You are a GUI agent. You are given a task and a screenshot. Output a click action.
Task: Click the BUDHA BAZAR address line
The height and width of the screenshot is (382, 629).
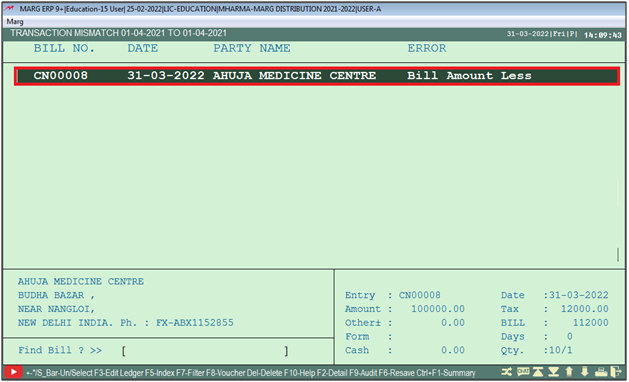pyautogui.click(x=56, y=296)
